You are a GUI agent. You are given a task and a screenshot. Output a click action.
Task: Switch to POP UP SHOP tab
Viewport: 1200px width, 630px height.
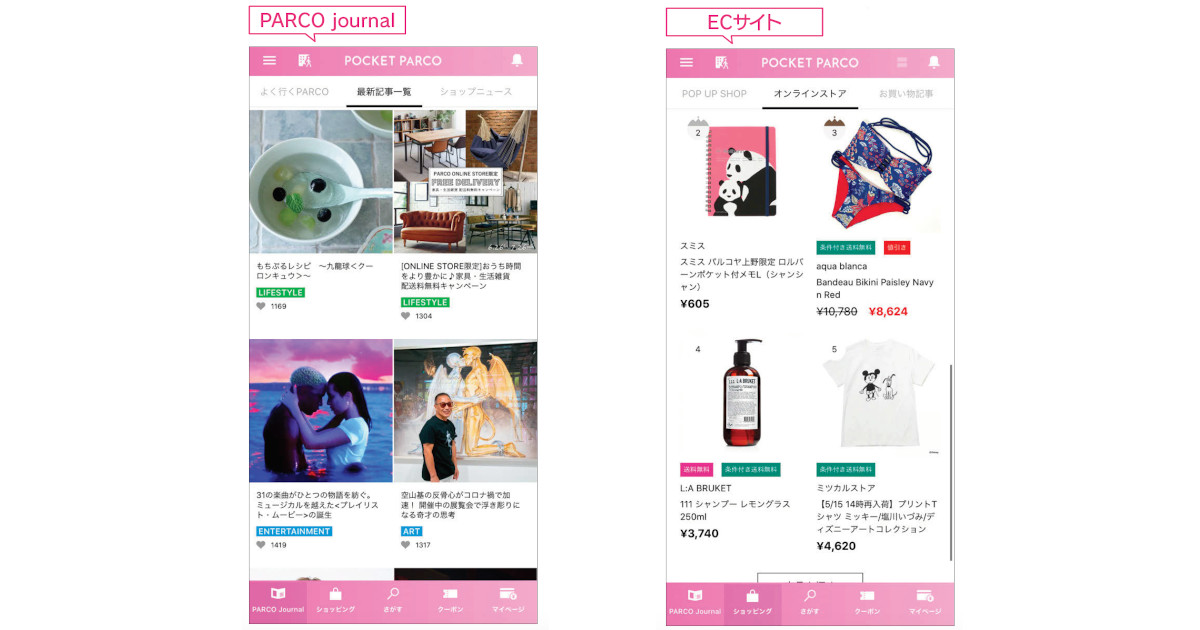(714, 94)
